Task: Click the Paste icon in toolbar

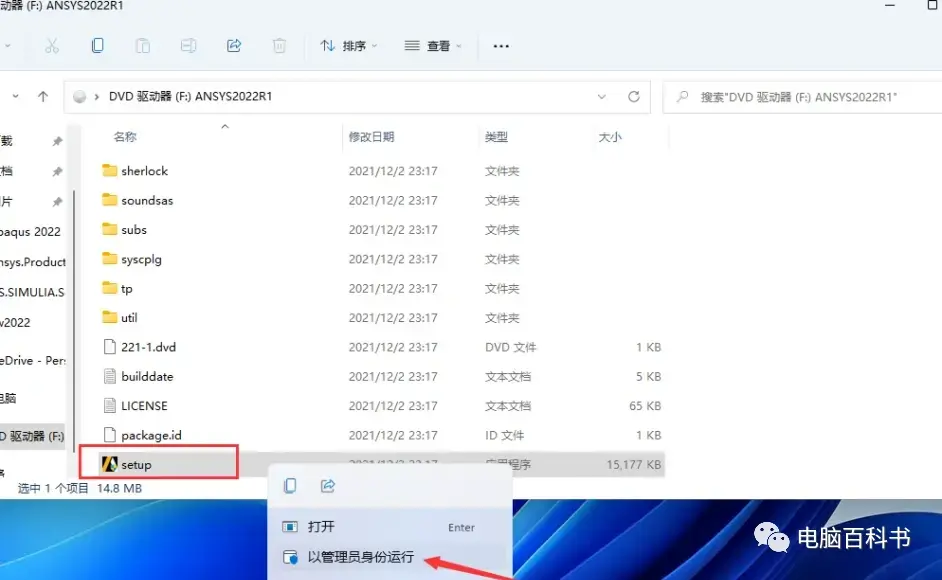Action: pos(142,46)
